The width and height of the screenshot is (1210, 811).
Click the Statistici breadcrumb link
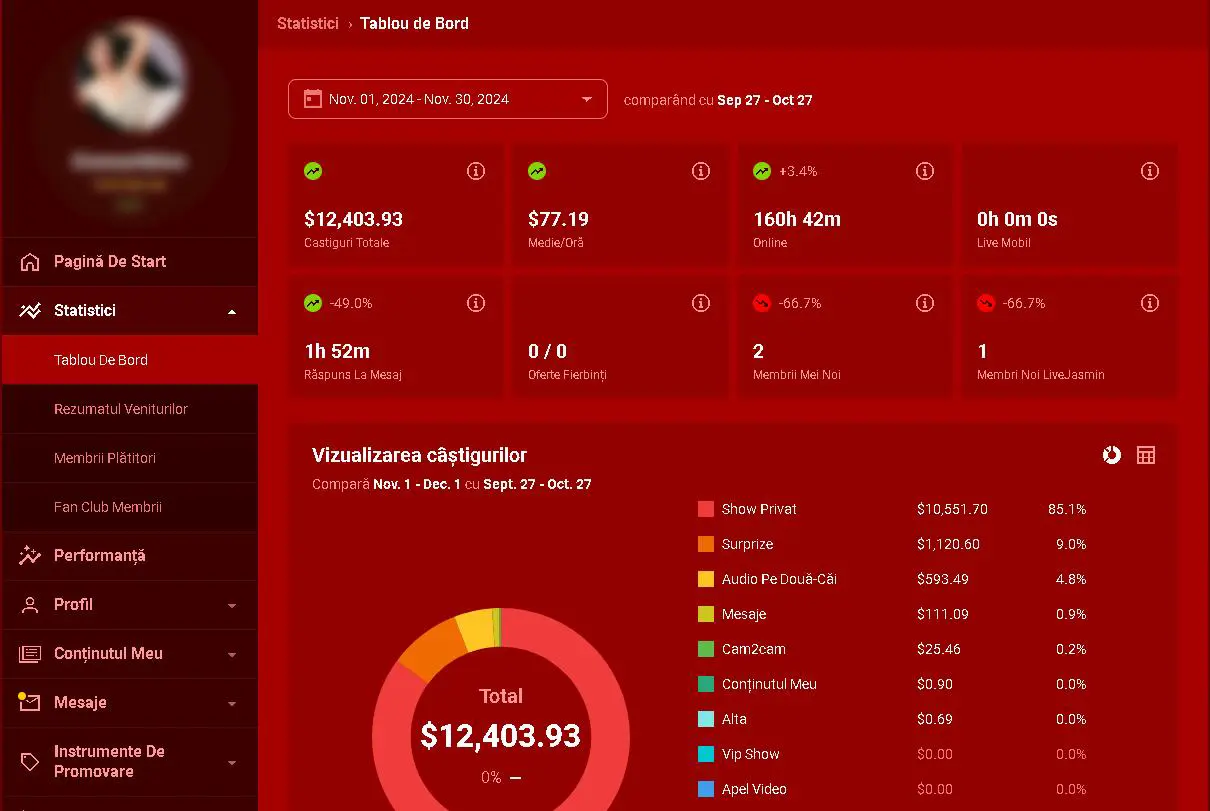tap(307, 23)
